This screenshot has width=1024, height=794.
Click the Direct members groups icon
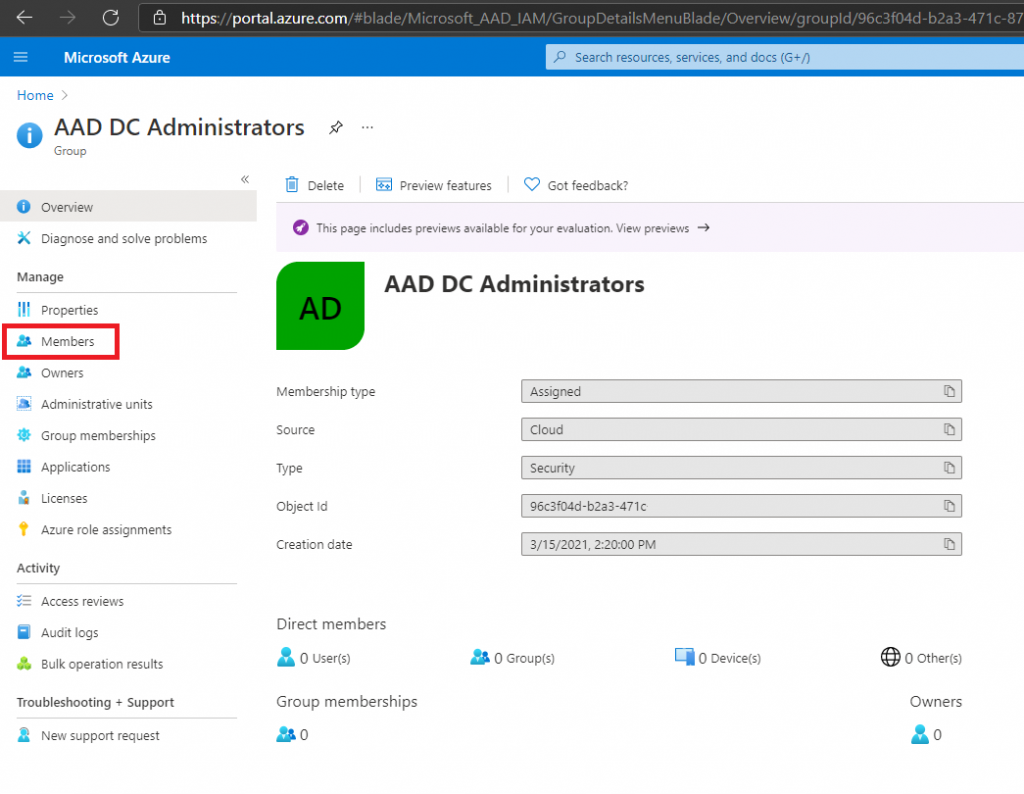pos(480,657)
